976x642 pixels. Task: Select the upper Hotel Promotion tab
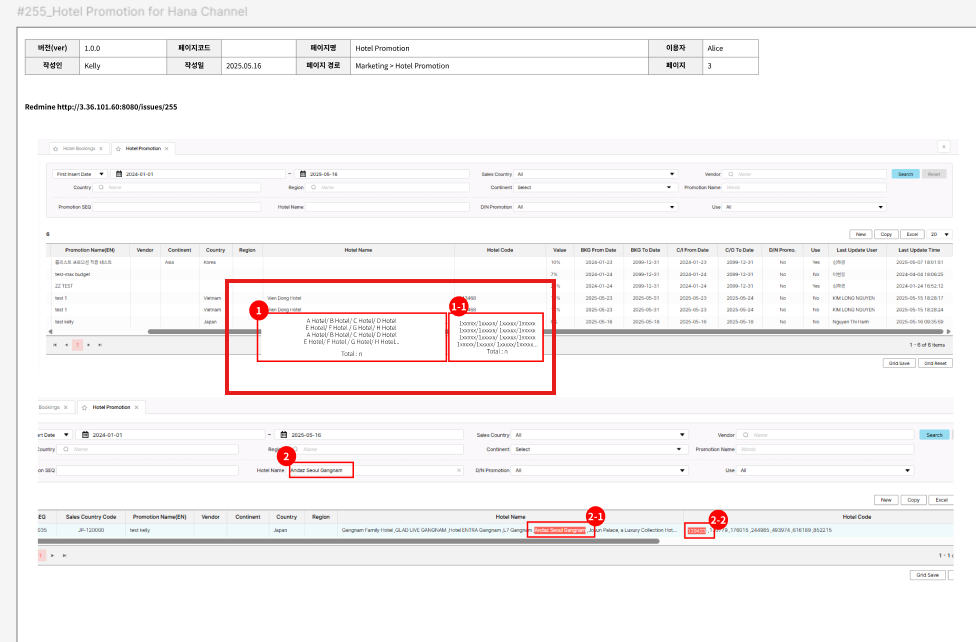pos(142,148)
